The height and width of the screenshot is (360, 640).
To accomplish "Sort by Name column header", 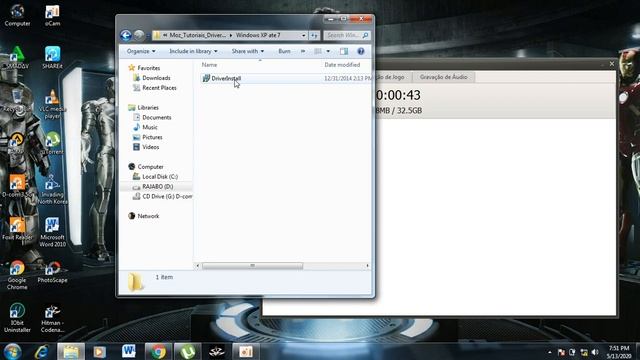I will click(209, 65).
